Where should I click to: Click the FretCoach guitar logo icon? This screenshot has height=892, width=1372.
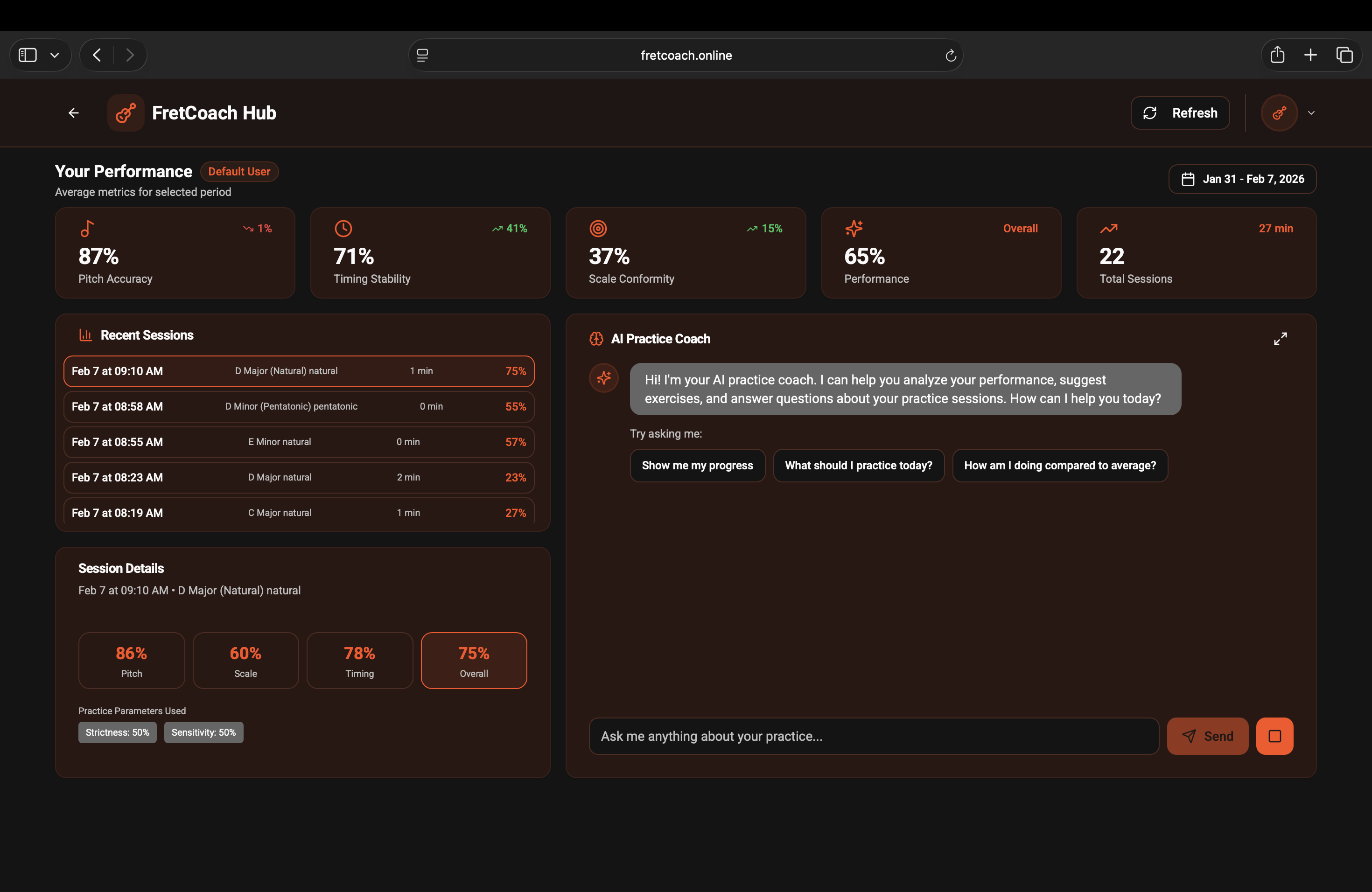pos(126,113)
